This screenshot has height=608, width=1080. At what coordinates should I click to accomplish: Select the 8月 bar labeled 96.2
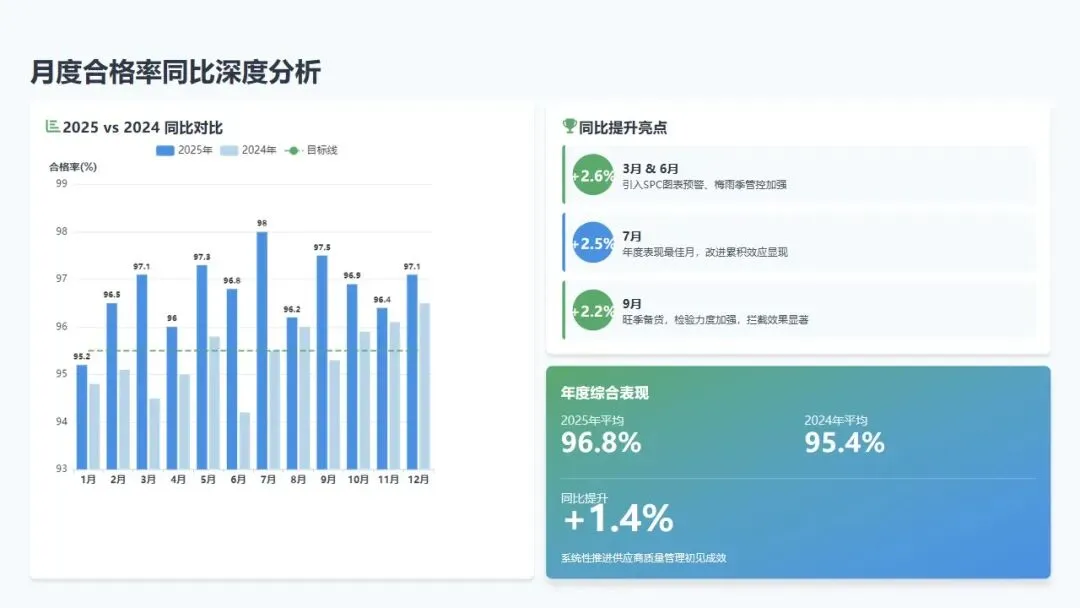click(292, 393)
